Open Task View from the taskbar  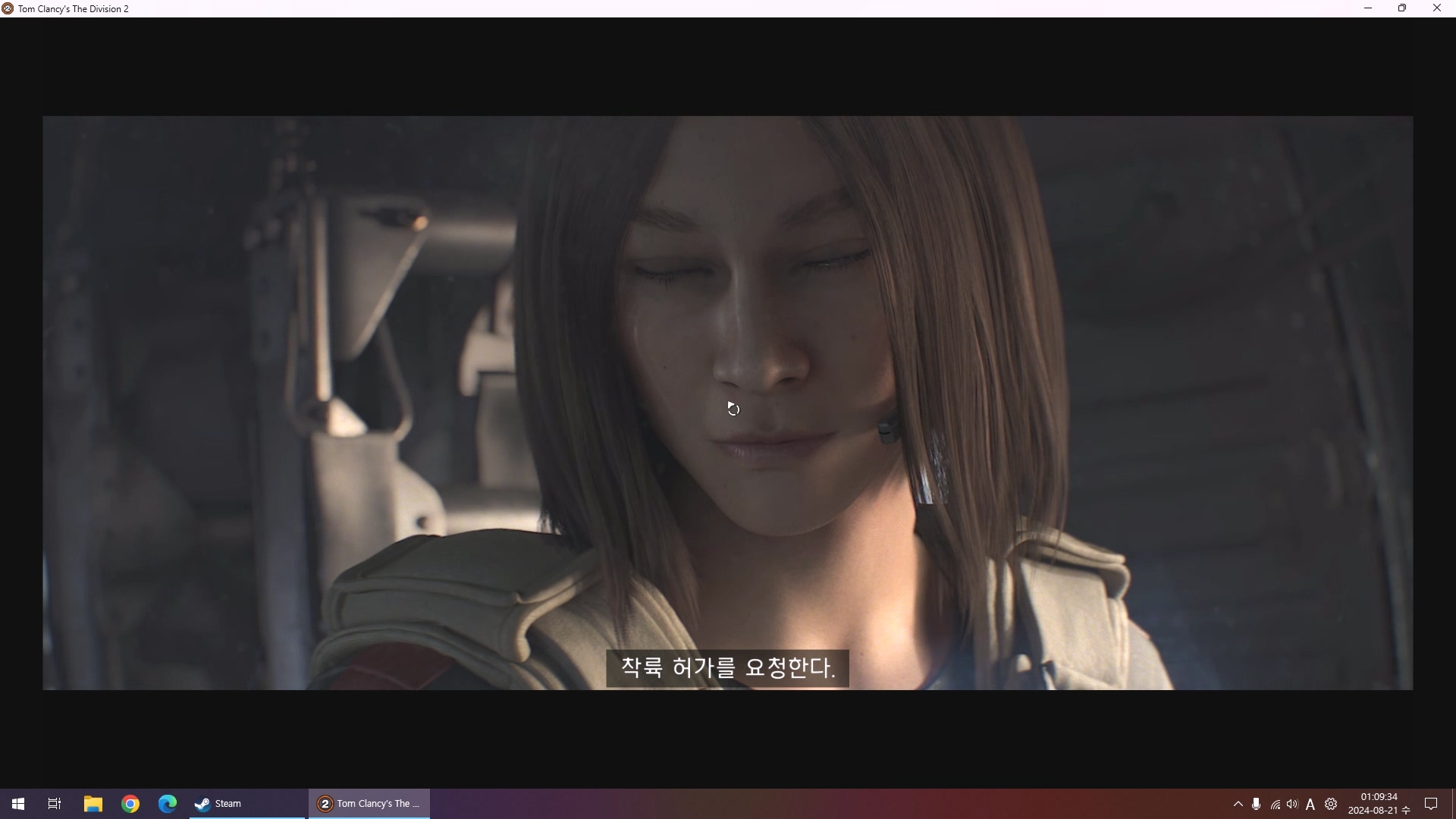[55, 804]
